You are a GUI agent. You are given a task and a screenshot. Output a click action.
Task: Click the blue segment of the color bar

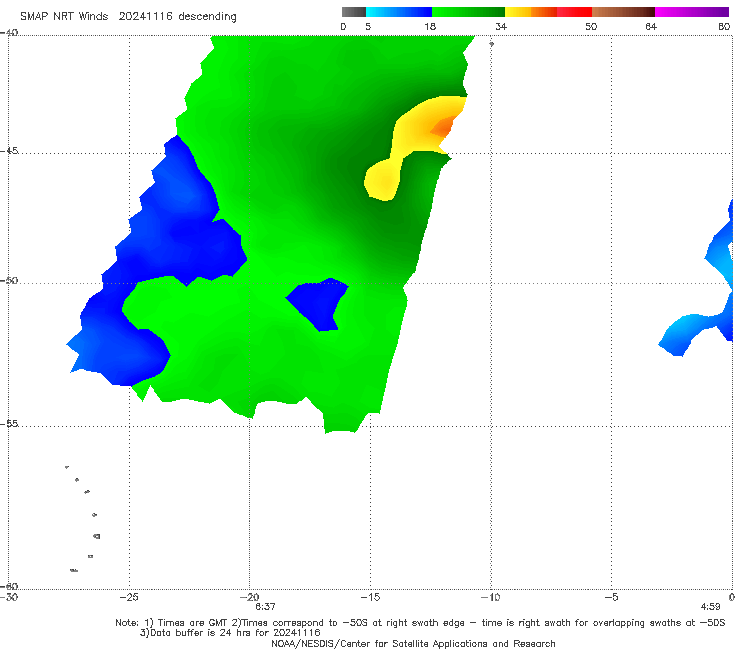(x=399, y=12)
